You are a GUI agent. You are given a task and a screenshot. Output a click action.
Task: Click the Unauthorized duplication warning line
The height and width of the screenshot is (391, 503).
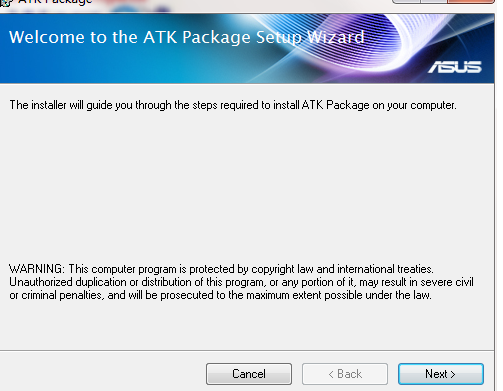241,282
